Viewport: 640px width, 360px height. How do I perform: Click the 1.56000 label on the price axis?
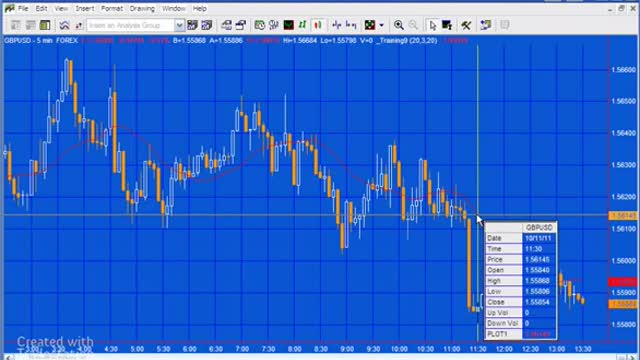pos(623,261)
